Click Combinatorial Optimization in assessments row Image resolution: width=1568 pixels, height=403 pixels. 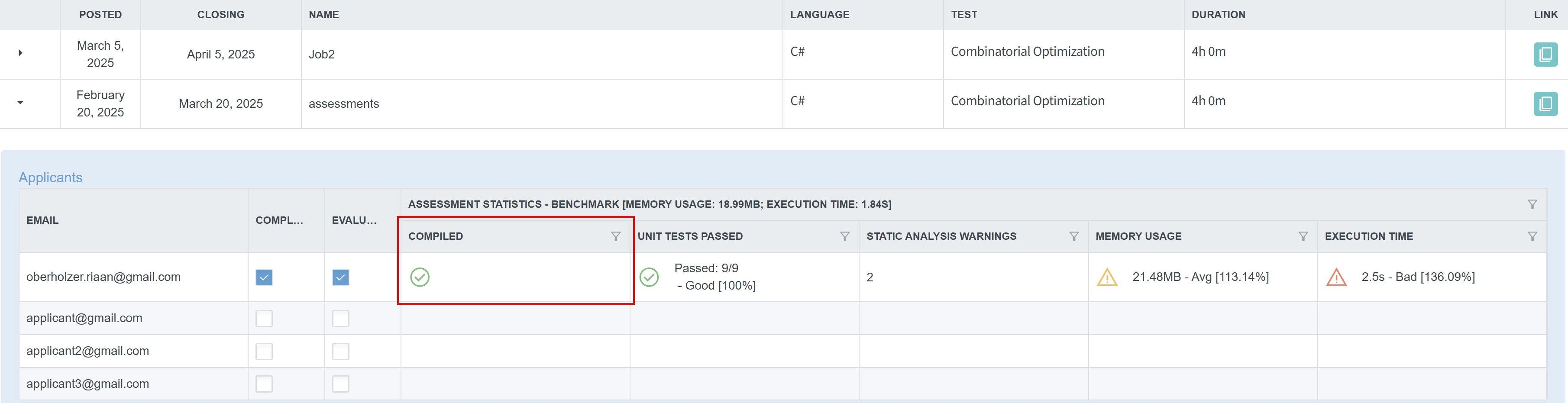coord(1028,101)
